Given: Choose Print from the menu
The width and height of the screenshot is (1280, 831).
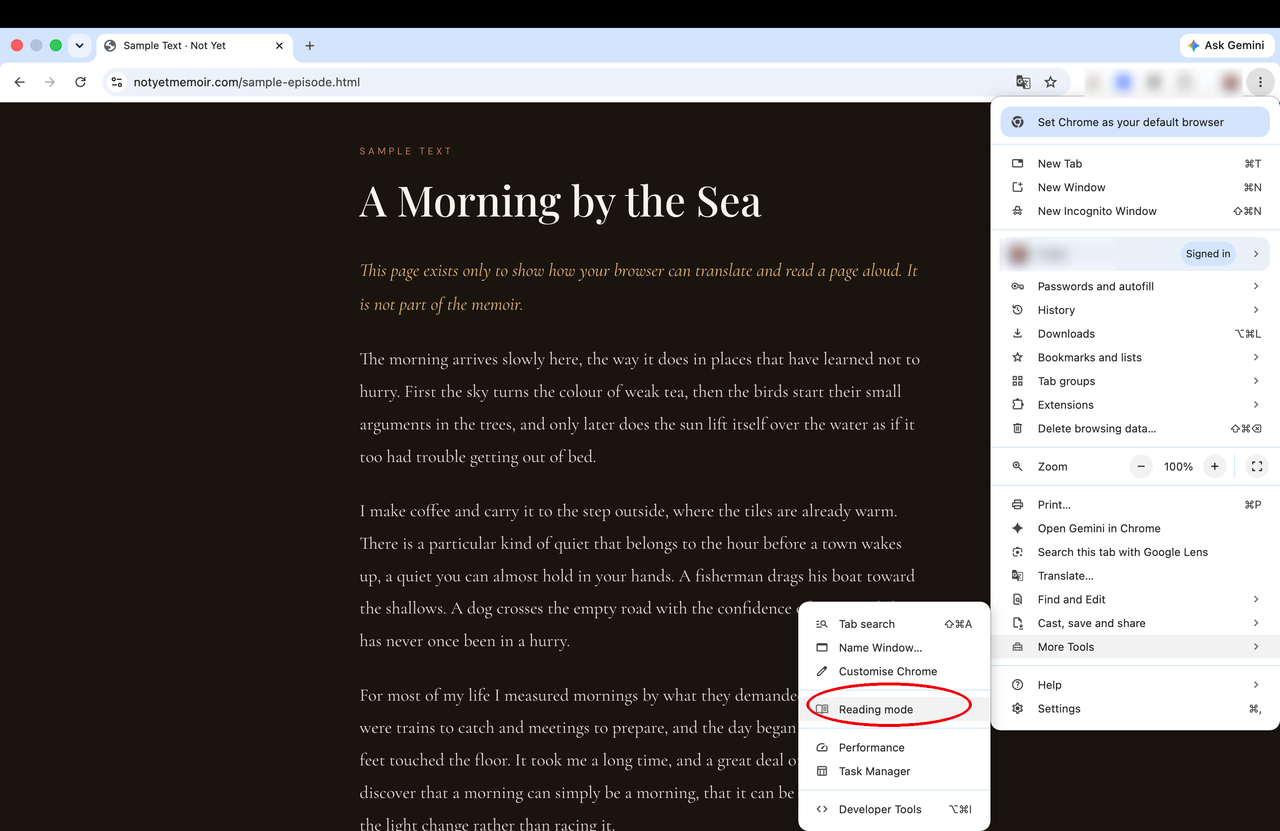Looking at the screenshot, I should (1135, 505).
